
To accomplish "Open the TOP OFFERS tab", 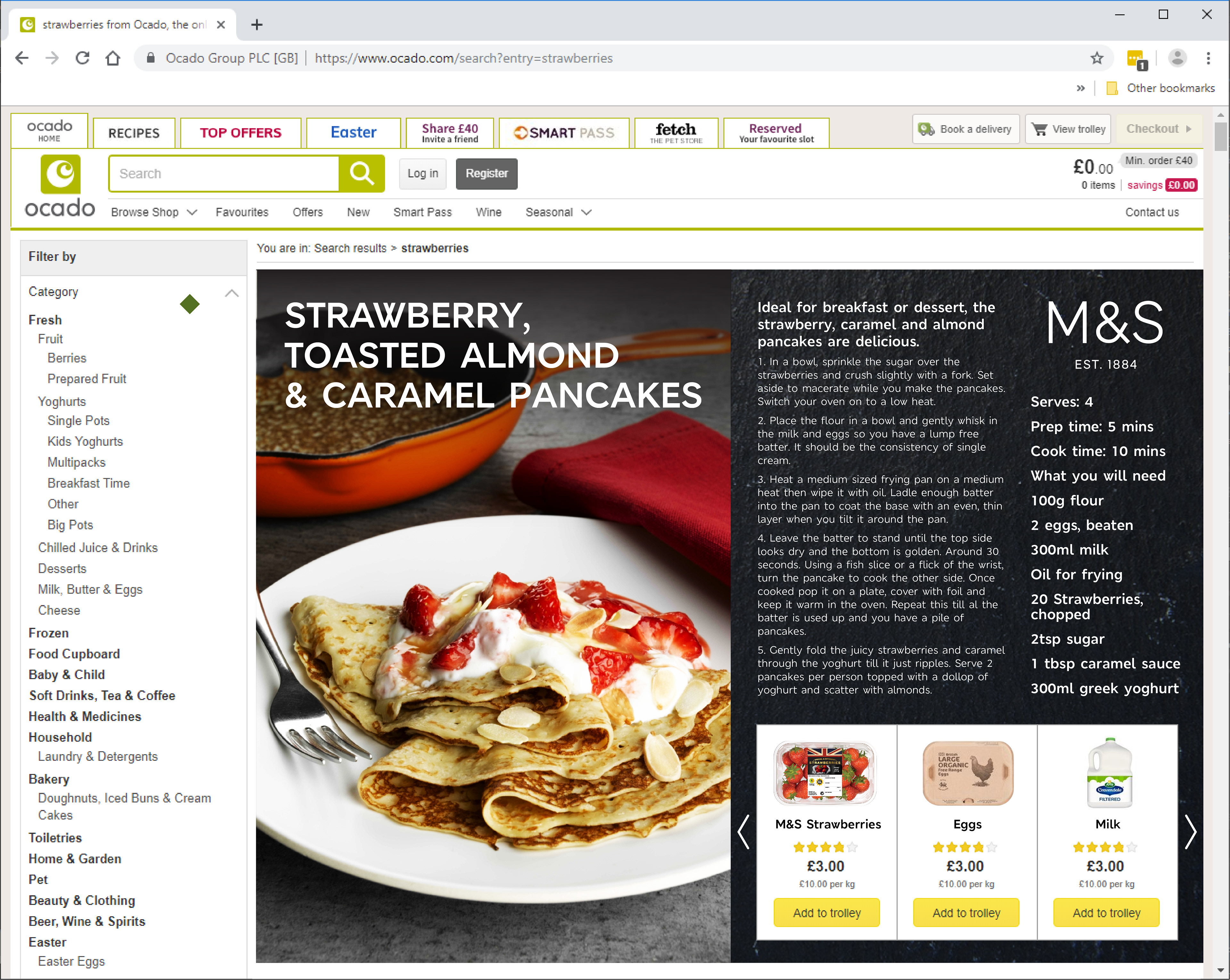I will pyautogui.click(x=241, y=133).
